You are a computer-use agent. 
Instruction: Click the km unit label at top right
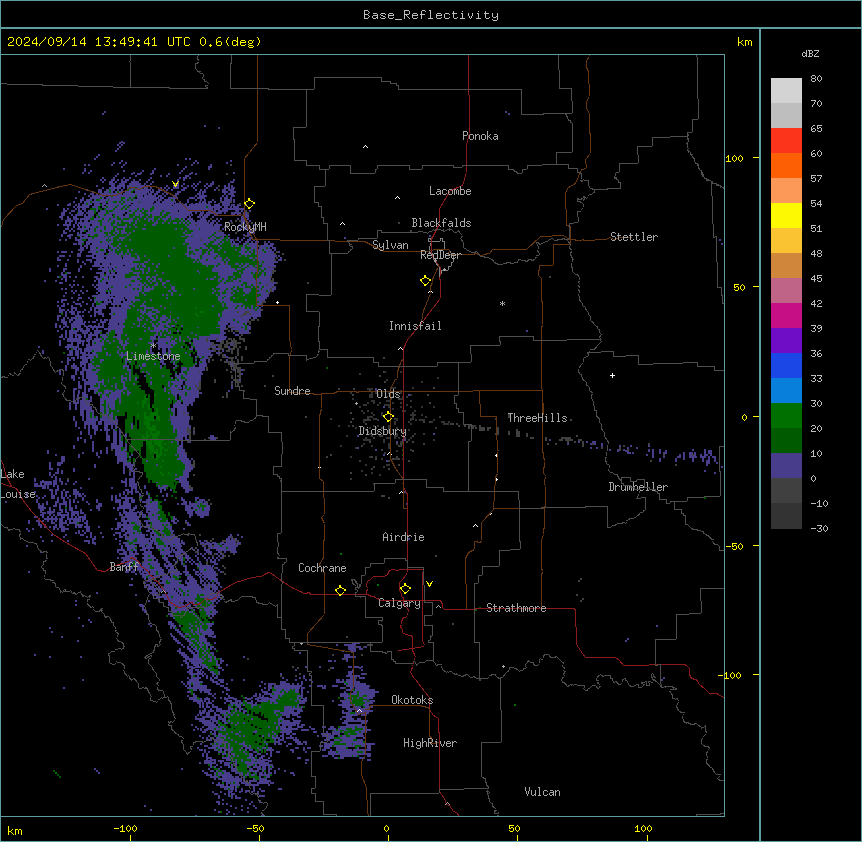[x=744, y=42]
